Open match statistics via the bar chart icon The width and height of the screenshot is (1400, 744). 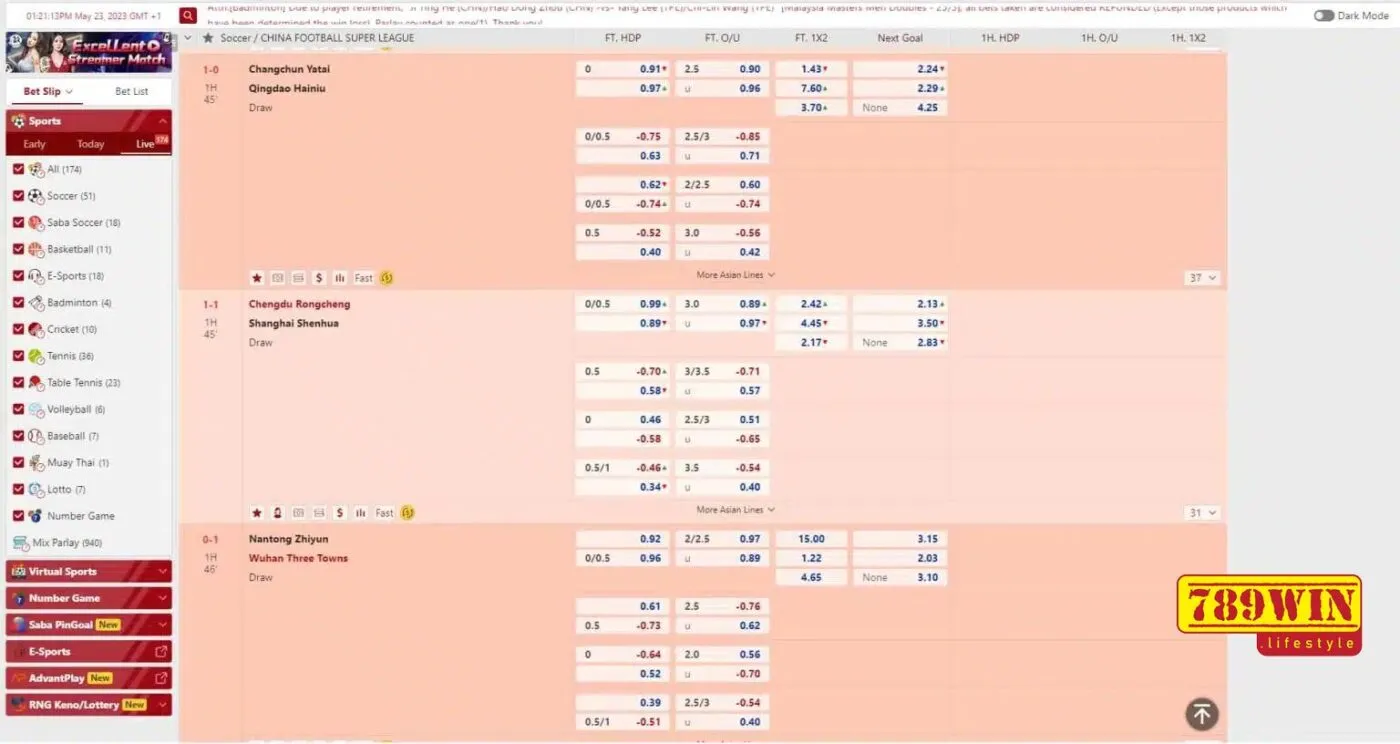tap(341, 277)
